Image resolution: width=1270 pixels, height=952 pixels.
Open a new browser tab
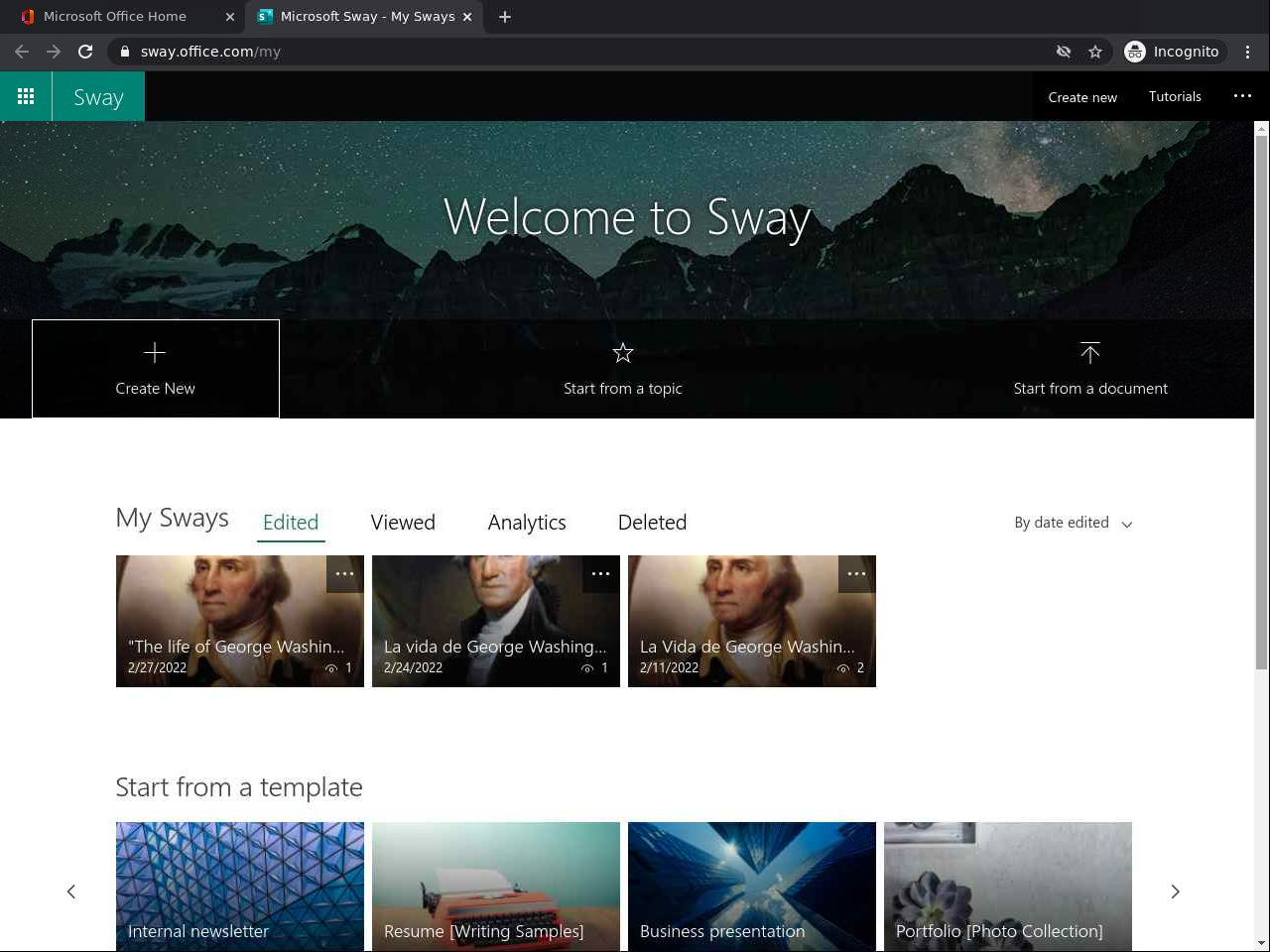click(505, 17)
